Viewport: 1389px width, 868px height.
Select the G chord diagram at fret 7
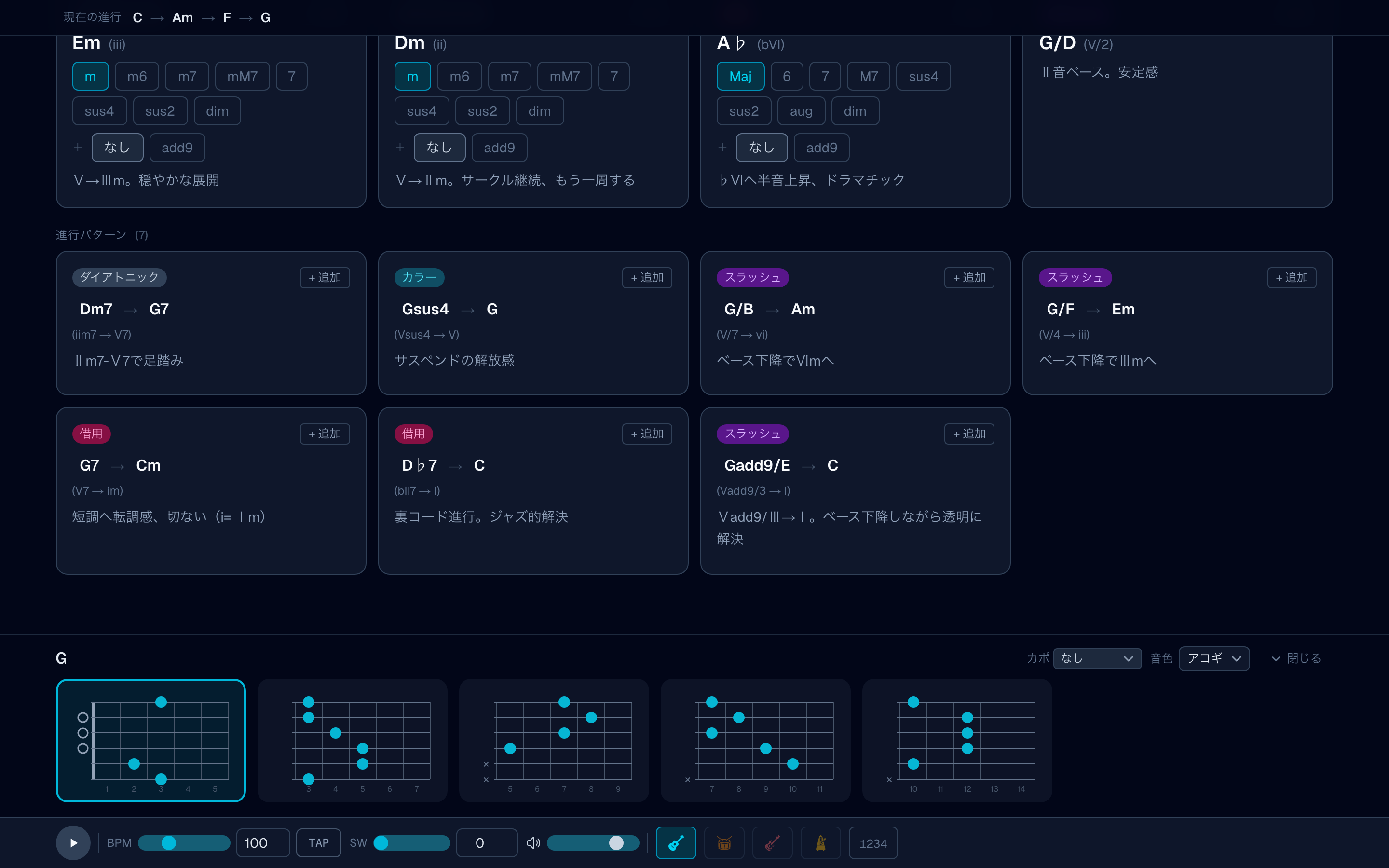pos(755,740)
